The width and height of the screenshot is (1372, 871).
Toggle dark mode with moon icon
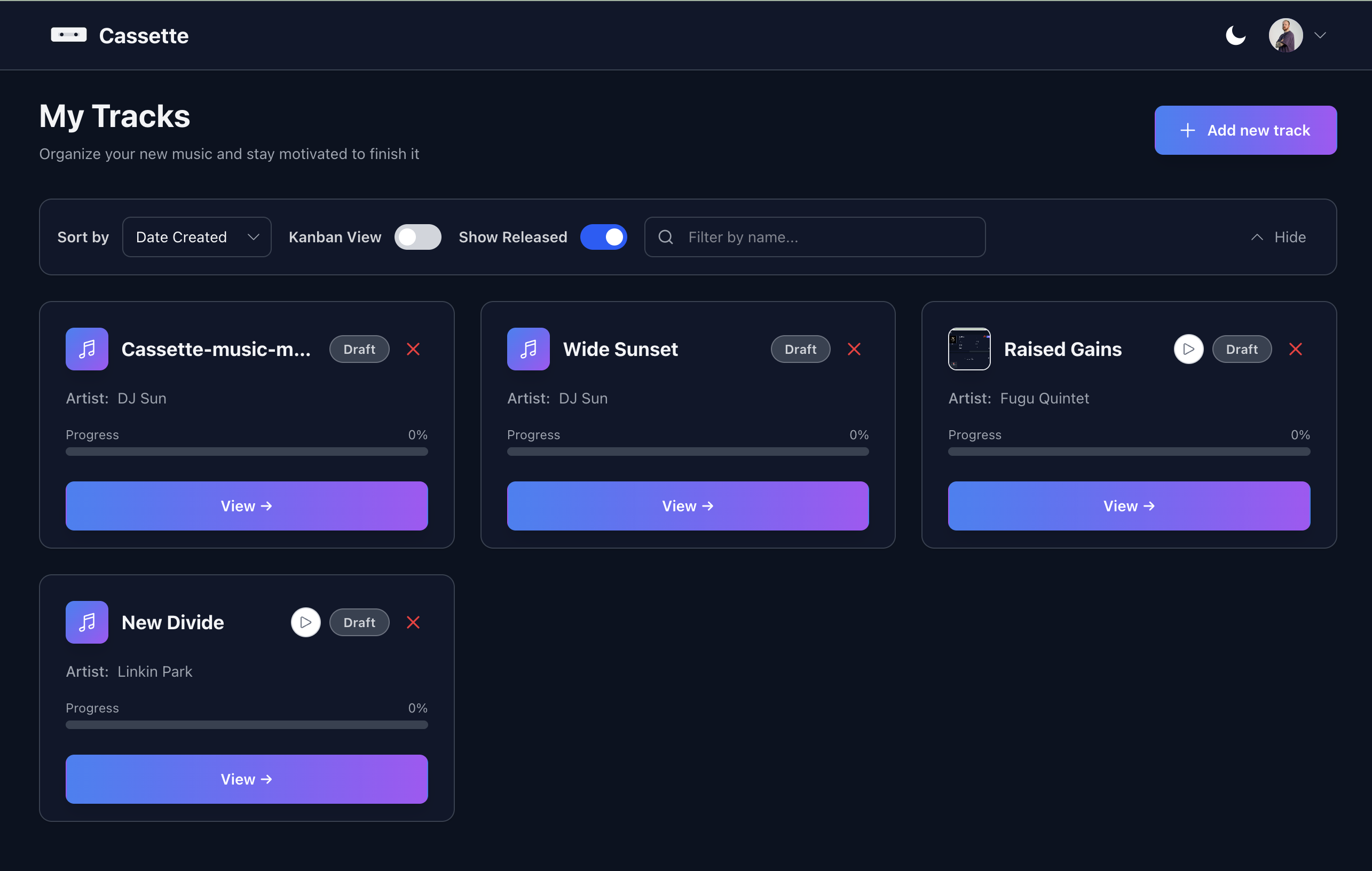pos(1235,35)
